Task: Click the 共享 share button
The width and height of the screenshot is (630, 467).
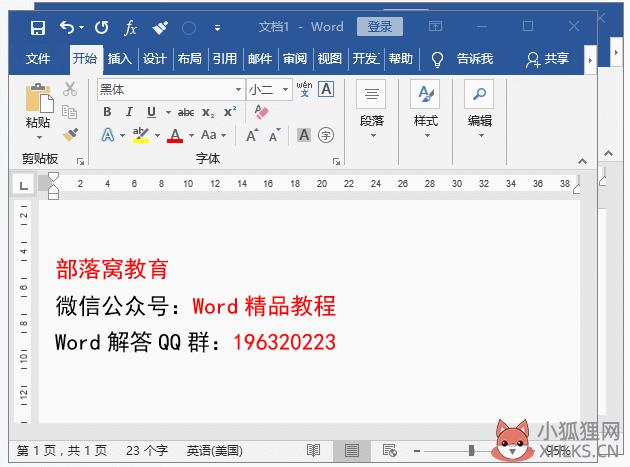Action: click(548, 59)
